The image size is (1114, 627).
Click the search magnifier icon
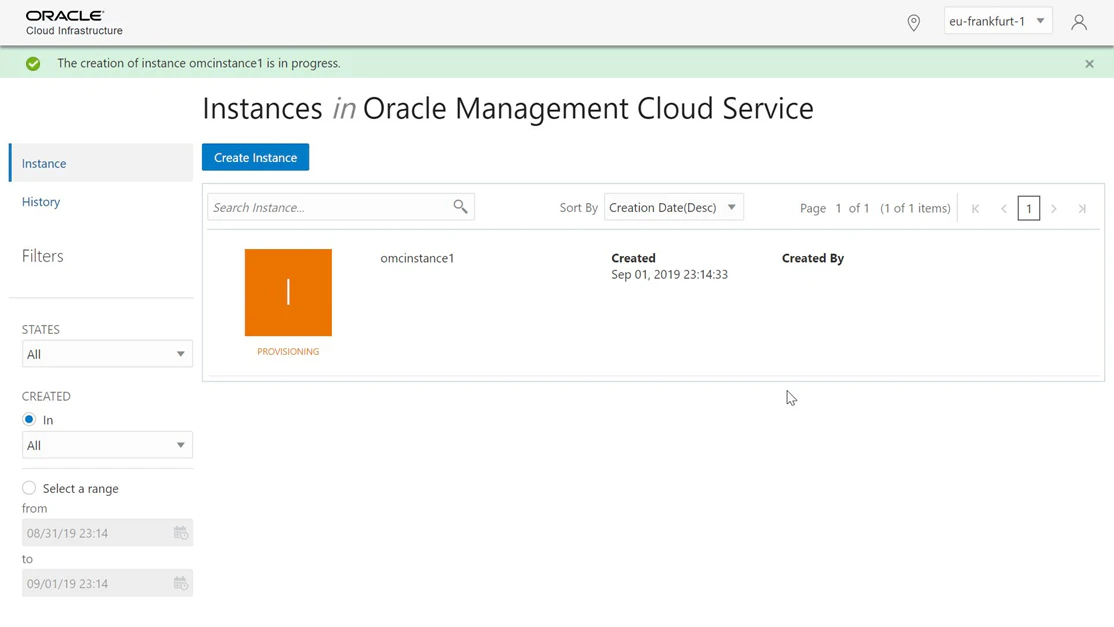tap(460, 207)
